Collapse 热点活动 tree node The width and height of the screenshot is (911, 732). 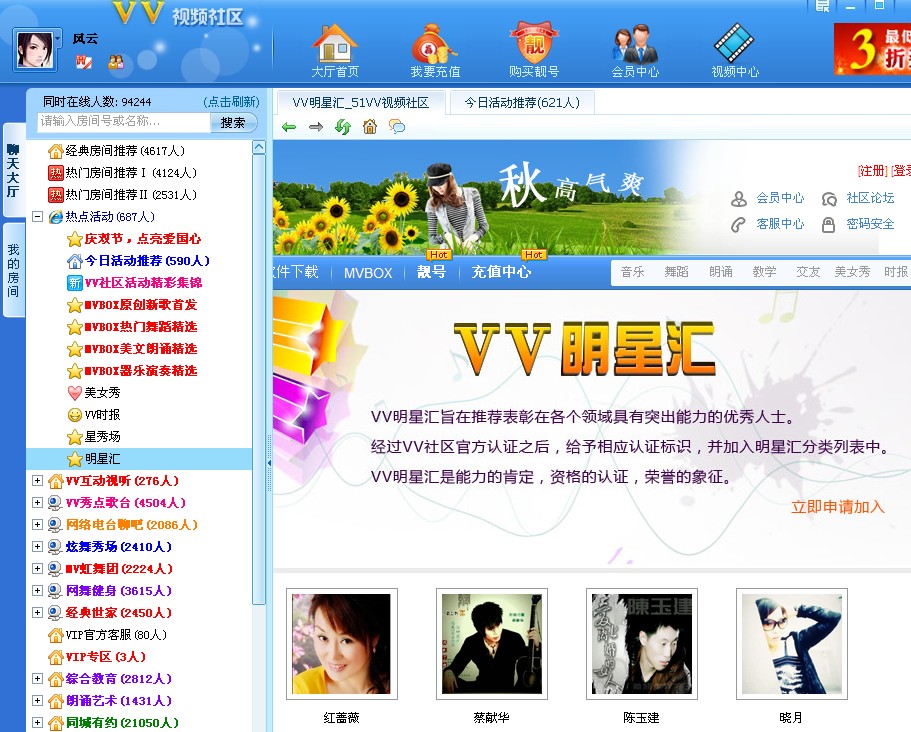click(37, 217)
